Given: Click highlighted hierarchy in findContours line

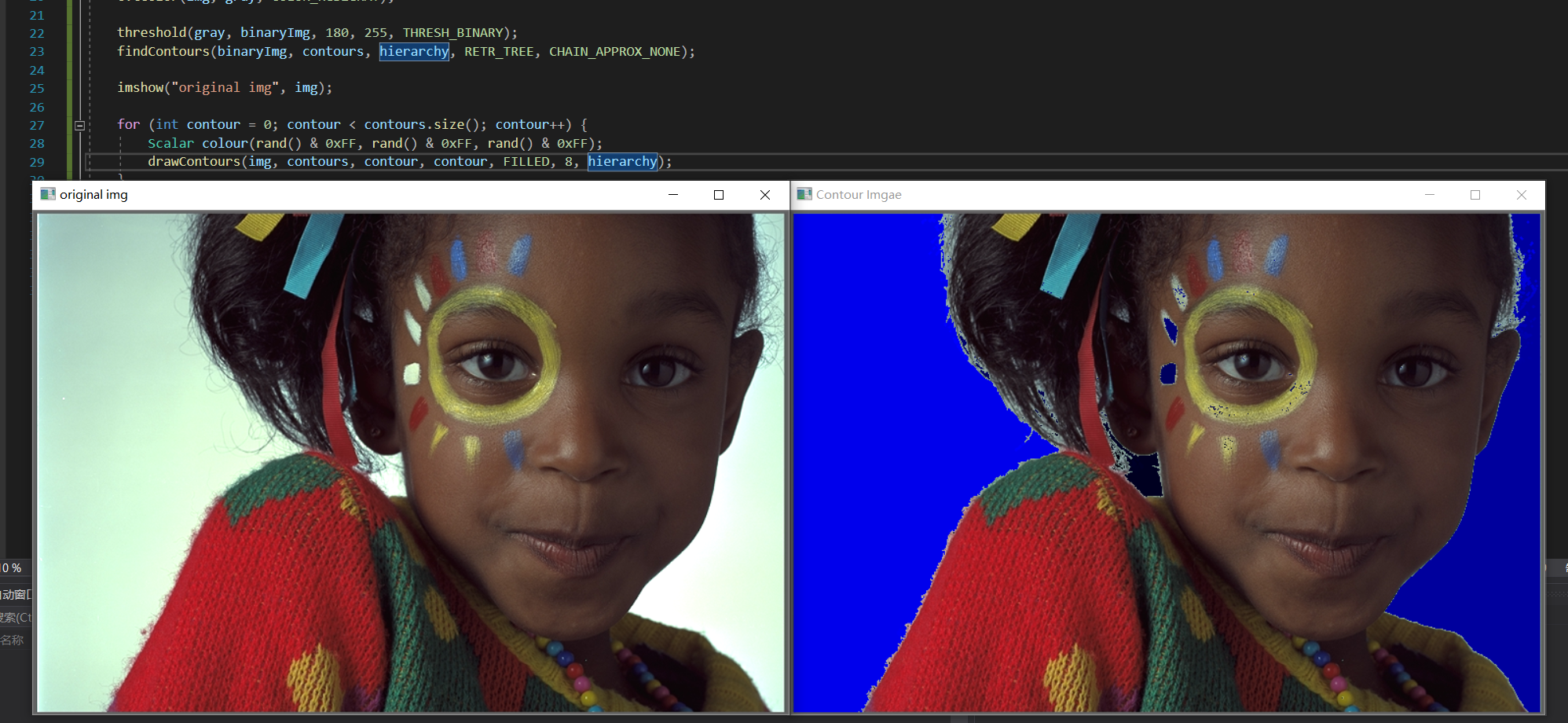Looking at the screenshot, I should pyautogui.click(x=414, y=52).
